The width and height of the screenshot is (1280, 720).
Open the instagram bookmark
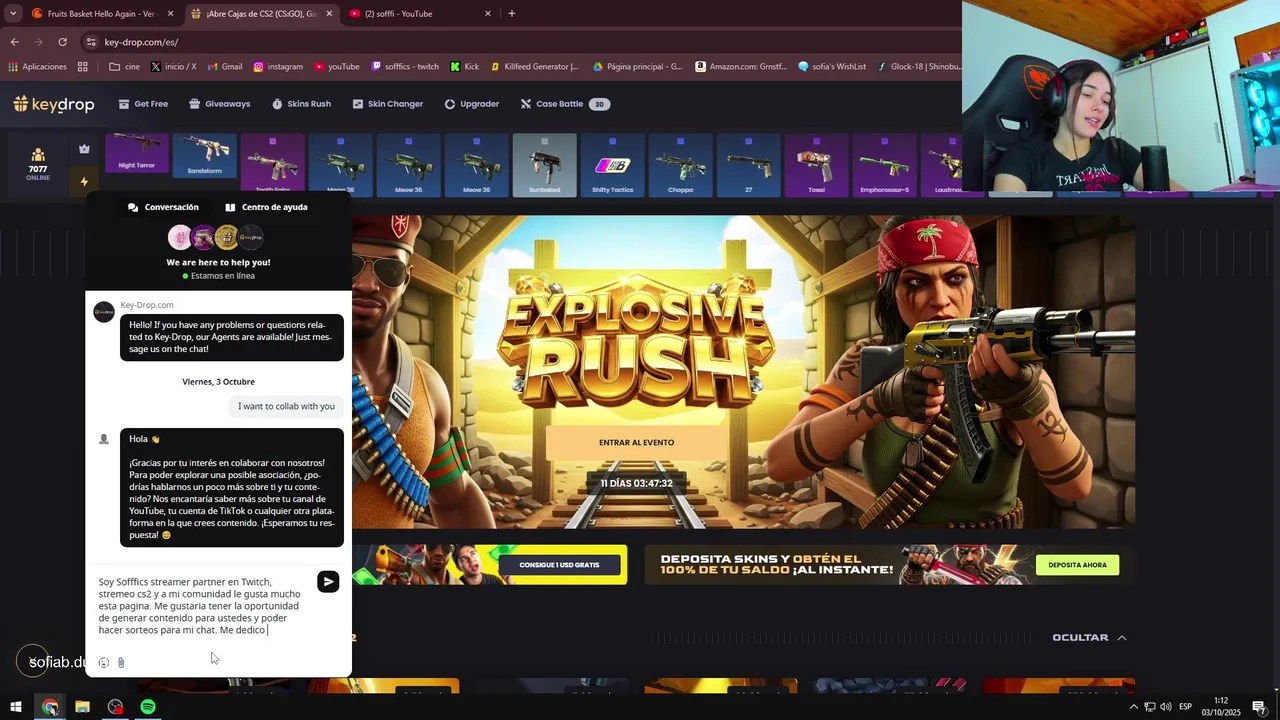(278, 67)
